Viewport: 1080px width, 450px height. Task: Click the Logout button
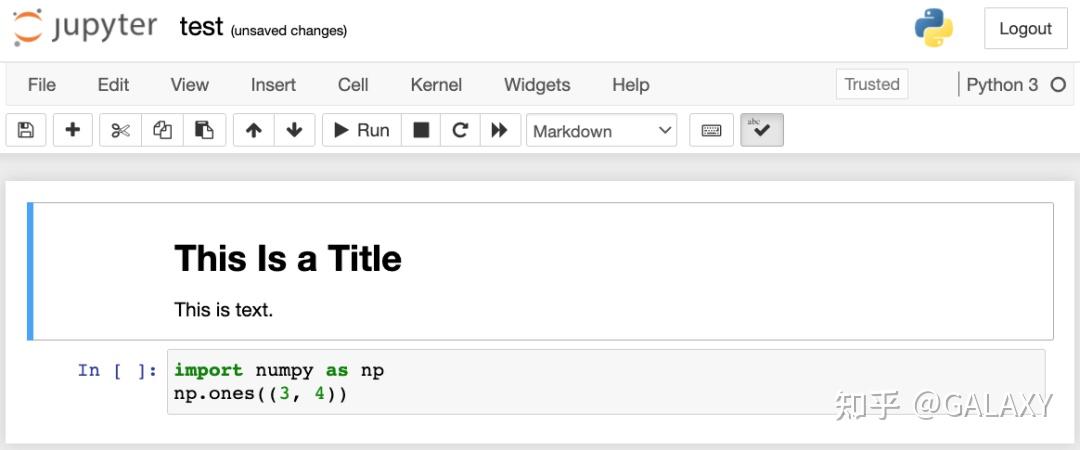click(x=1025, y=29)
